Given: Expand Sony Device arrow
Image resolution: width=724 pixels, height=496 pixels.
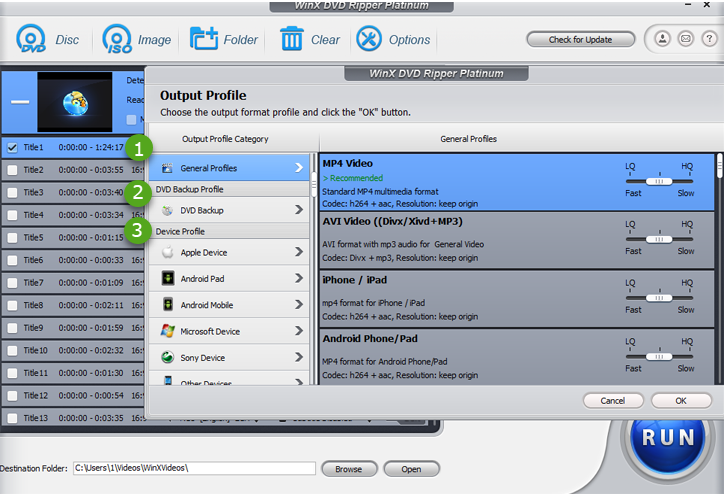Looking at the screenshot, I should click(x=299, y=357).
